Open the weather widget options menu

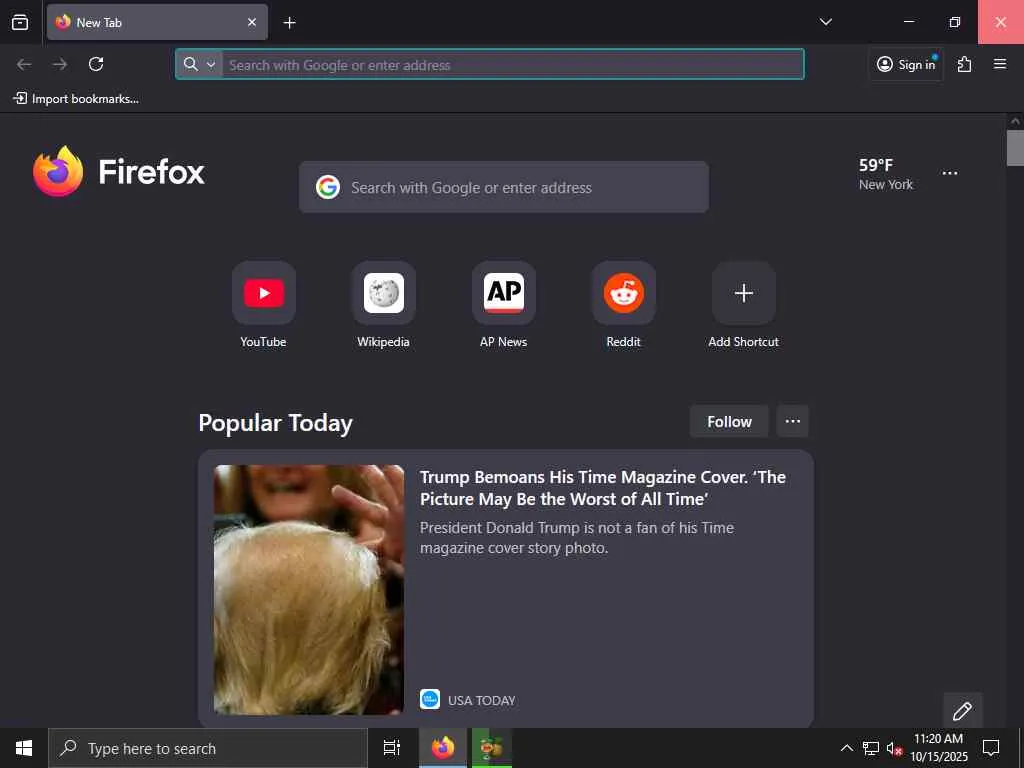coord(950,173)
